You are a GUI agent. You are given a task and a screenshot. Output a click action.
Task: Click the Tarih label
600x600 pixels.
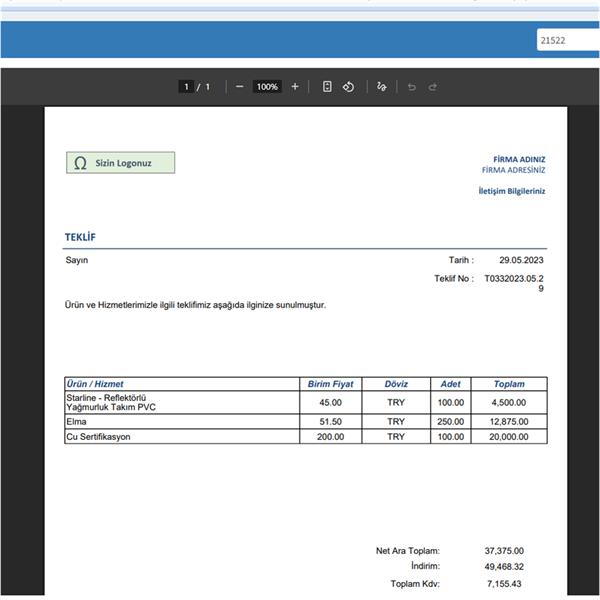point(461,260)
